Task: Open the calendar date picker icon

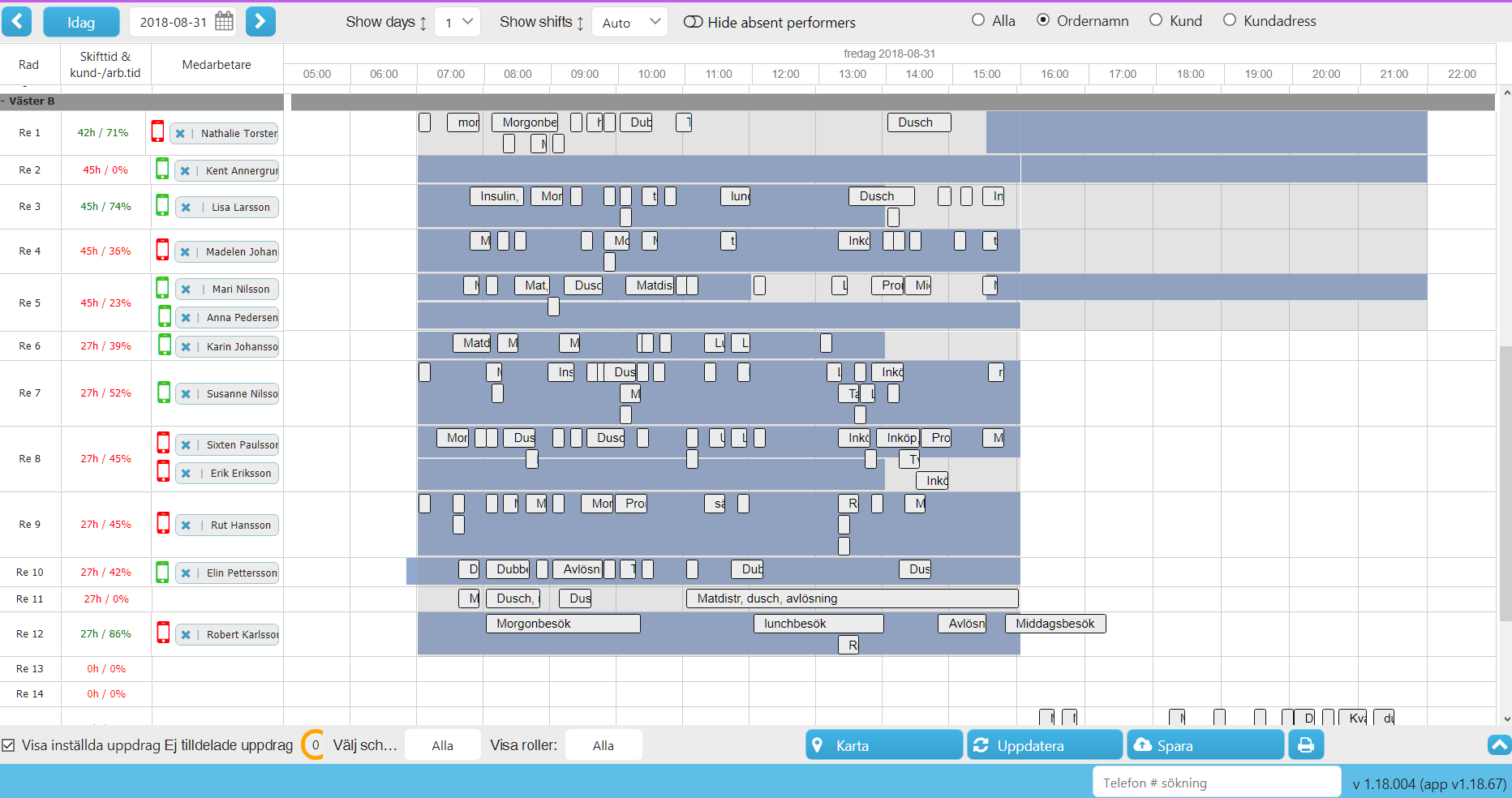Action: (x=224, y=22)
